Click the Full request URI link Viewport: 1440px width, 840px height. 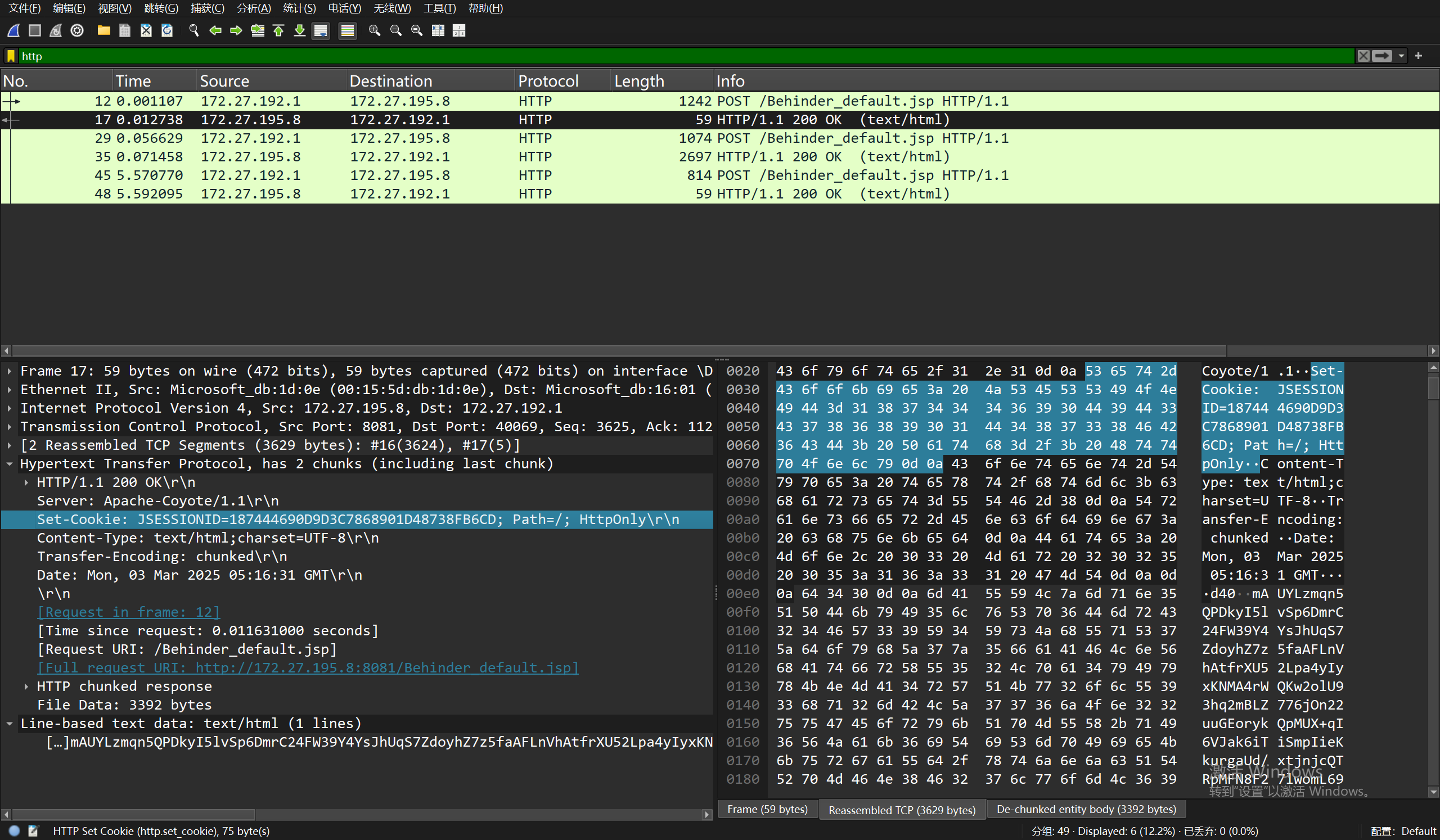coord(308,667)
